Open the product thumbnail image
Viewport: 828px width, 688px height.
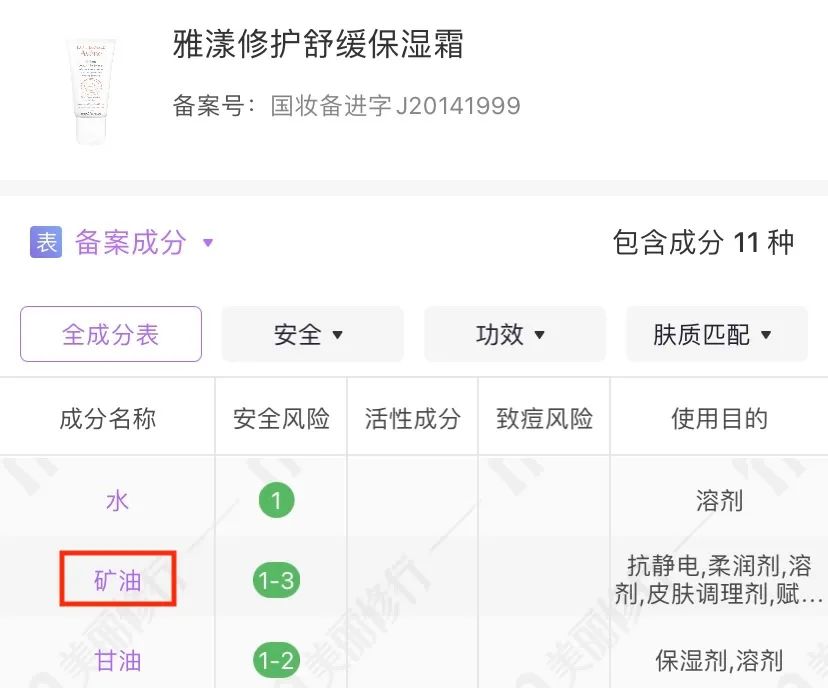coord(91,91)
